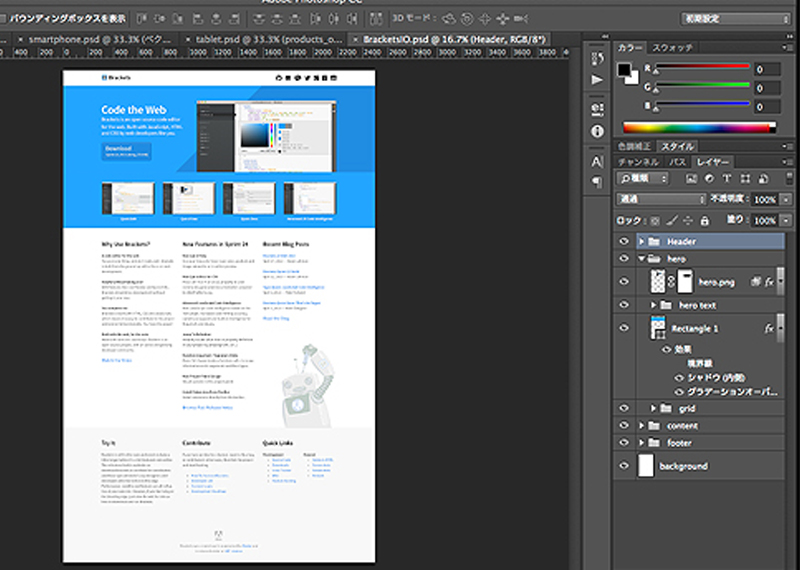The width and height of the screenshot is (800, 570).
Task: Switch to the Channels panel tab
Action: tap(639, 162)
